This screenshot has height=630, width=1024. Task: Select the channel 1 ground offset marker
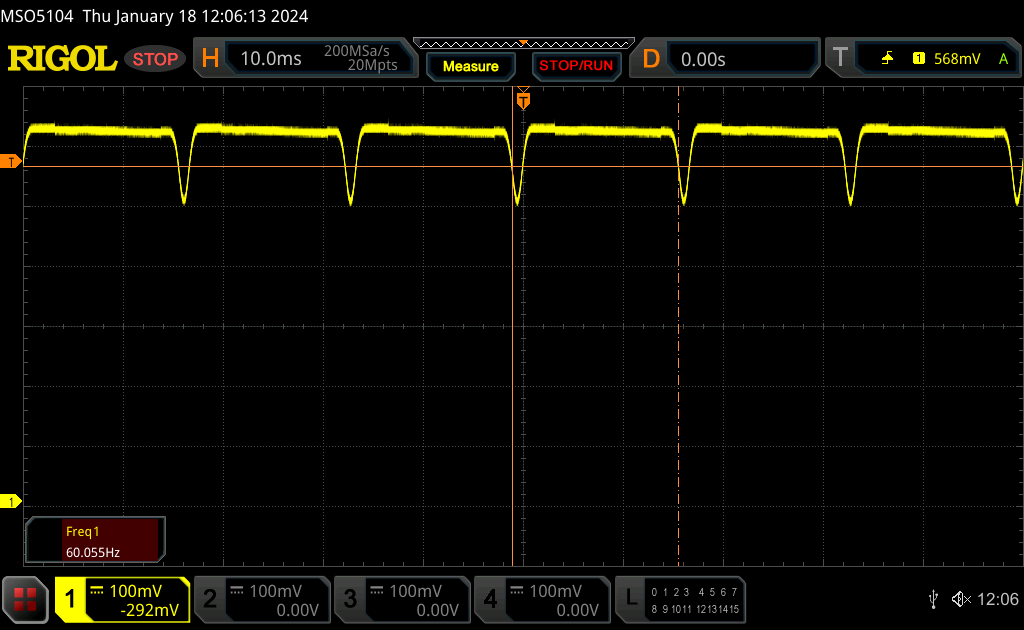pyautogui.click(x=13, y=501)
